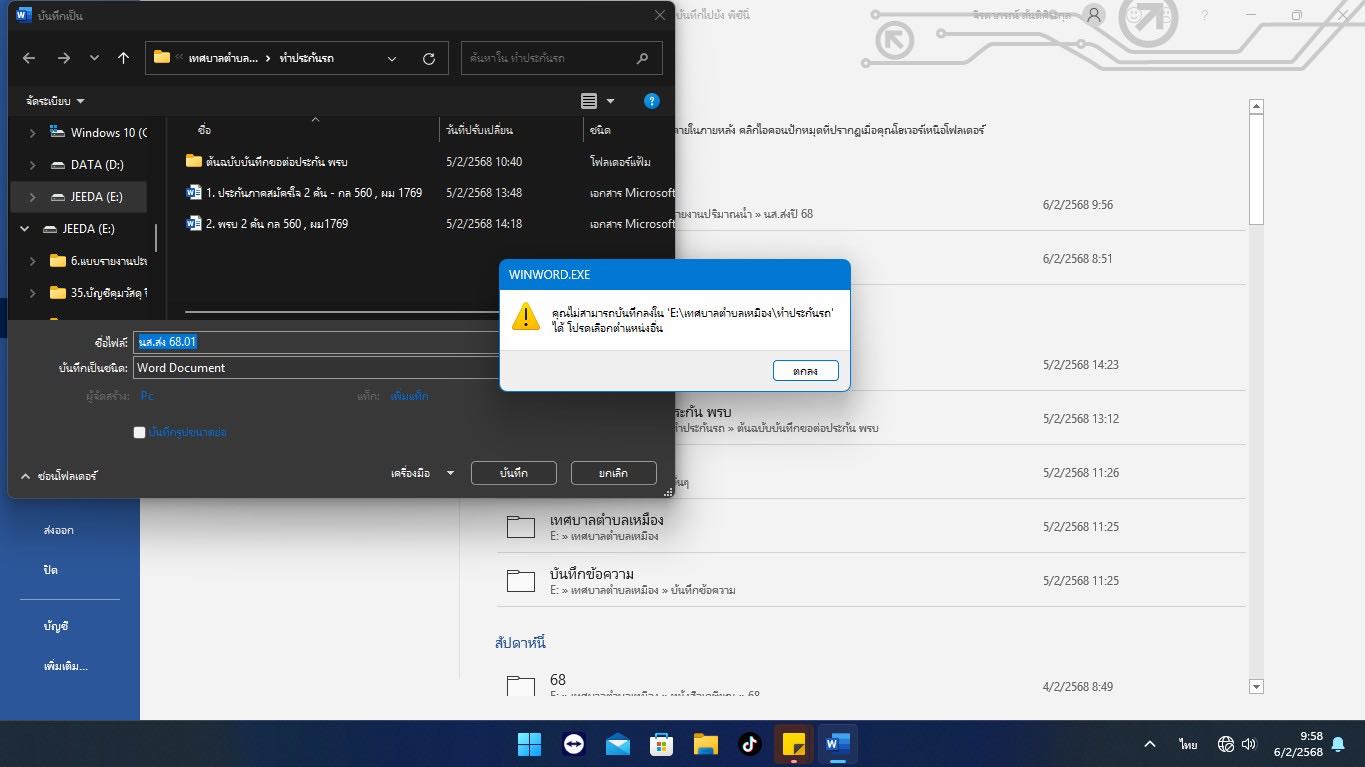Screen dimensions: 1365x767
Task: Open the Word Document file type dropdown
Action: [x=316, y=368]
